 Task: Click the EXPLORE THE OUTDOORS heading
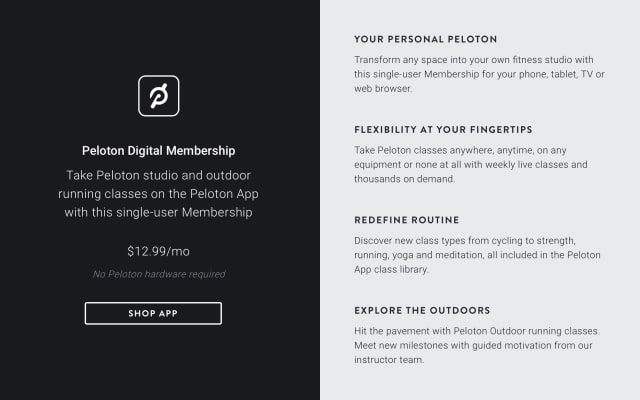422,310
